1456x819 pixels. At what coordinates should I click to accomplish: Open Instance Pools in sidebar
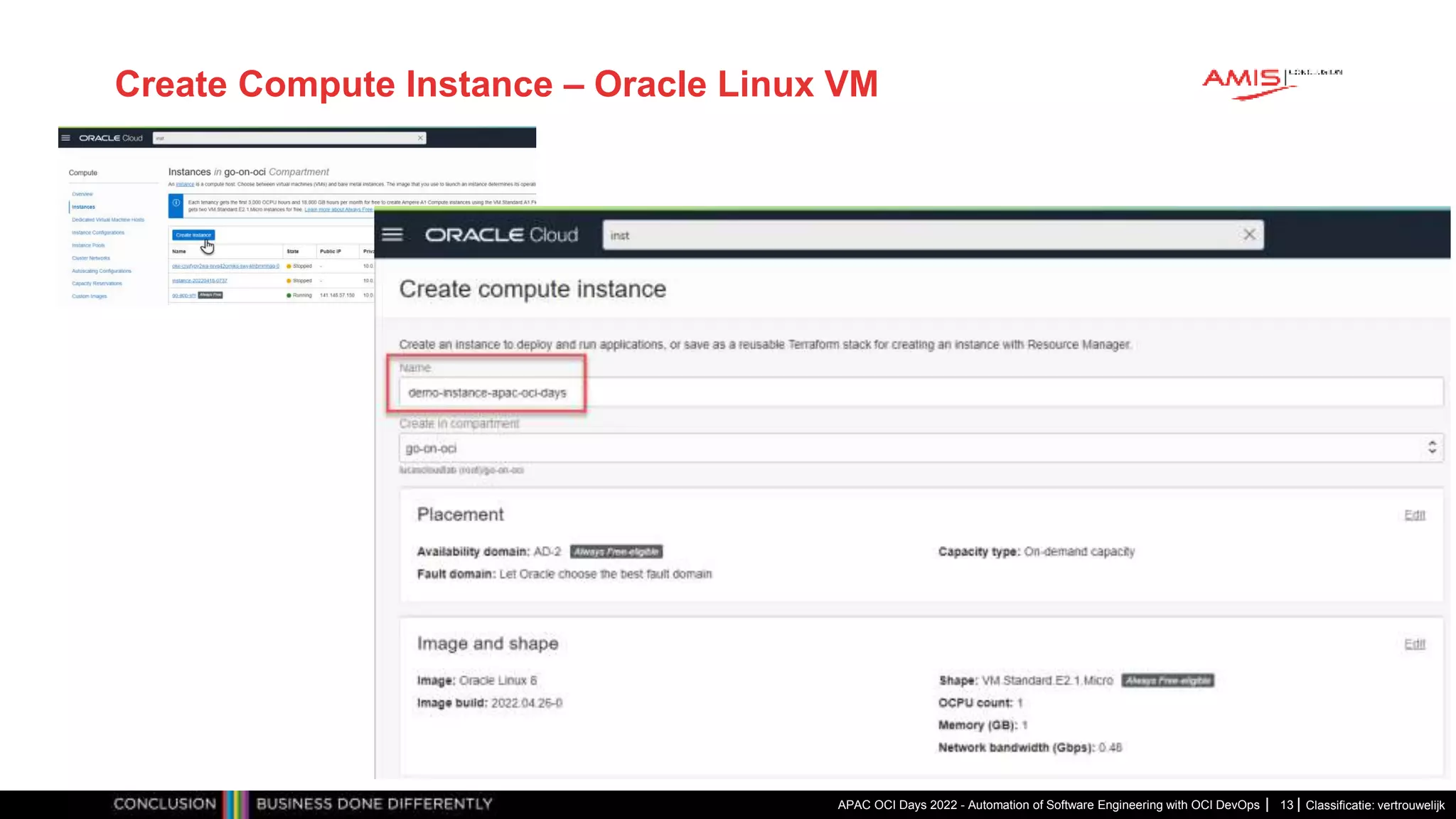pyautogui.click(x=88, y=245)
